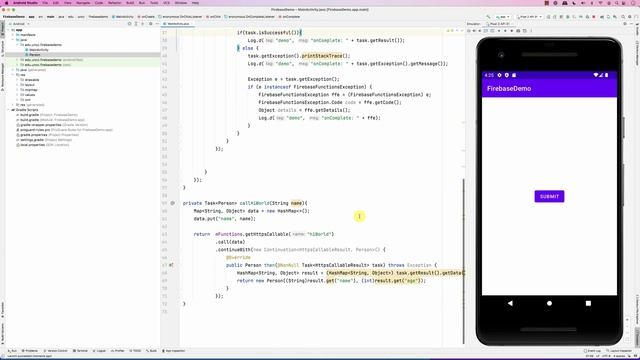Viewport: 640px width, 360px height.
Task: Click Android Studio in the macOS menu bar
Action: coord(25,3)
